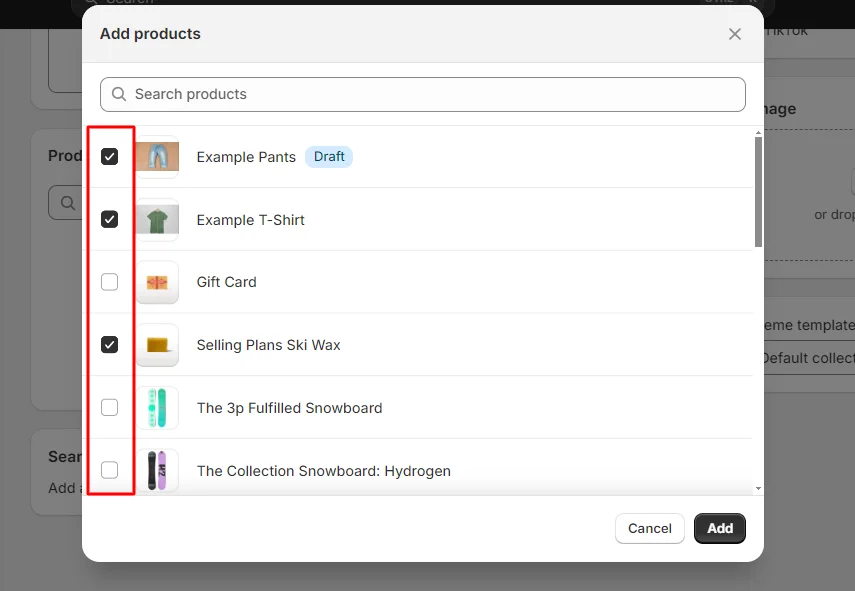Screen dimensions: 855x591
Task: Uncheck Selling Plans Ski Wax
Action: click(110, 344)
